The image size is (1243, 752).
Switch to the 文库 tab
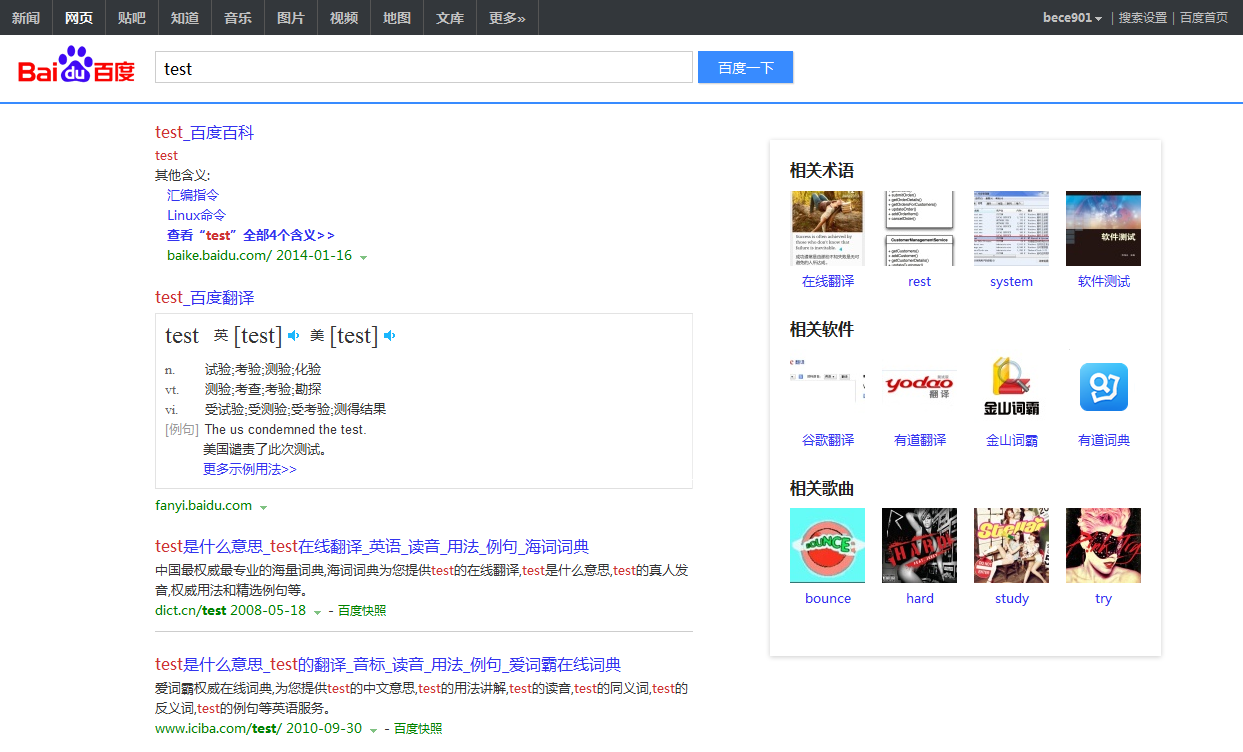[450, 17]
